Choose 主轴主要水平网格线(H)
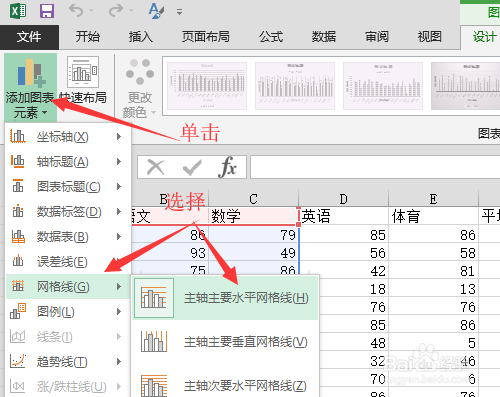This screenshot has width=500, height=397. click(x=225, y=298)
